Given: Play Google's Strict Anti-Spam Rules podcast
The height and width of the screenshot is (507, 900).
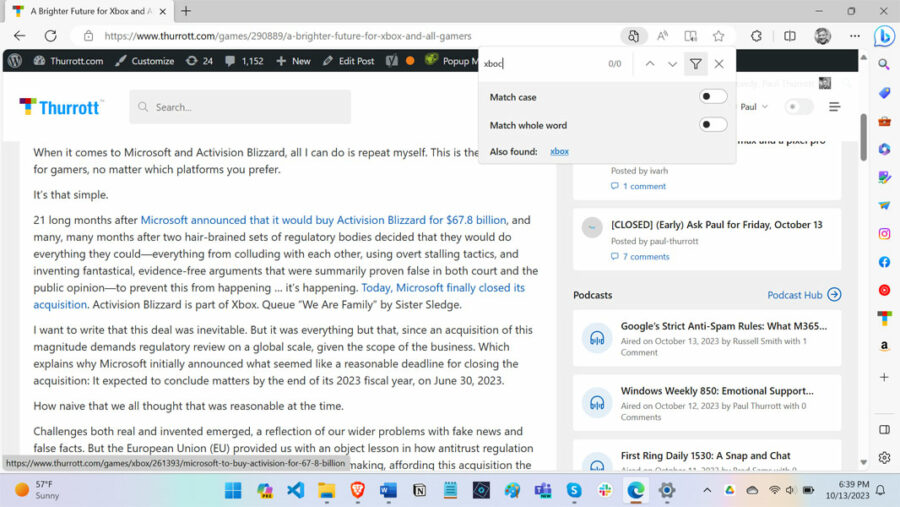Looking at the screenshot, I should pos(597,338).
